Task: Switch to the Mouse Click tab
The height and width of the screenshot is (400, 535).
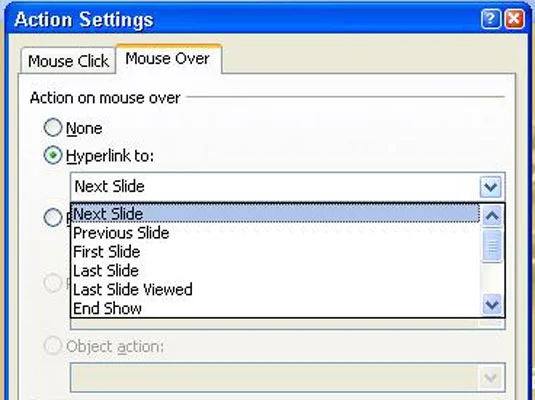Action: (68, 61)
